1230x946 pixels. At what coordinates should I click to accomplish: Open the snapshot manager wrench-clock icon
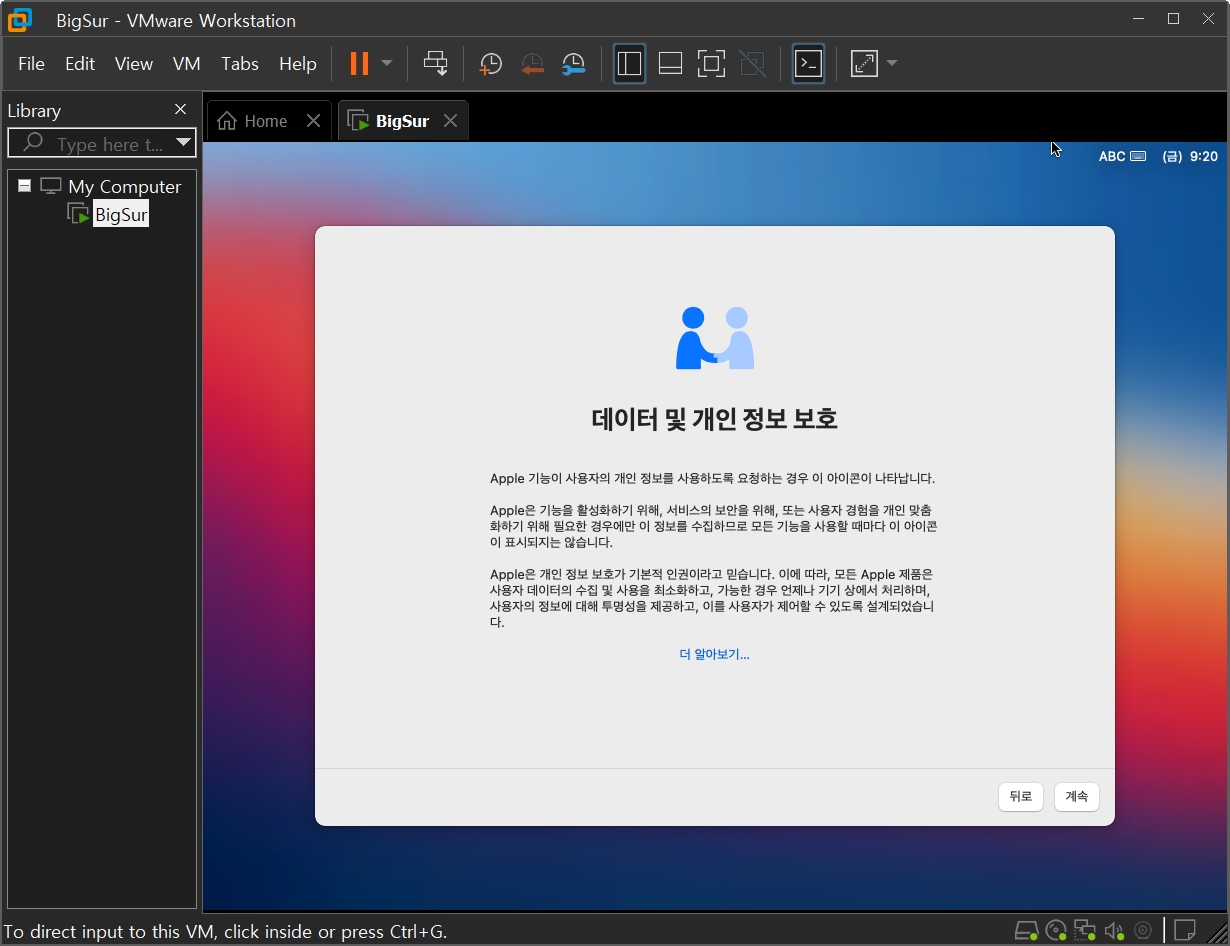pos(574,64)
